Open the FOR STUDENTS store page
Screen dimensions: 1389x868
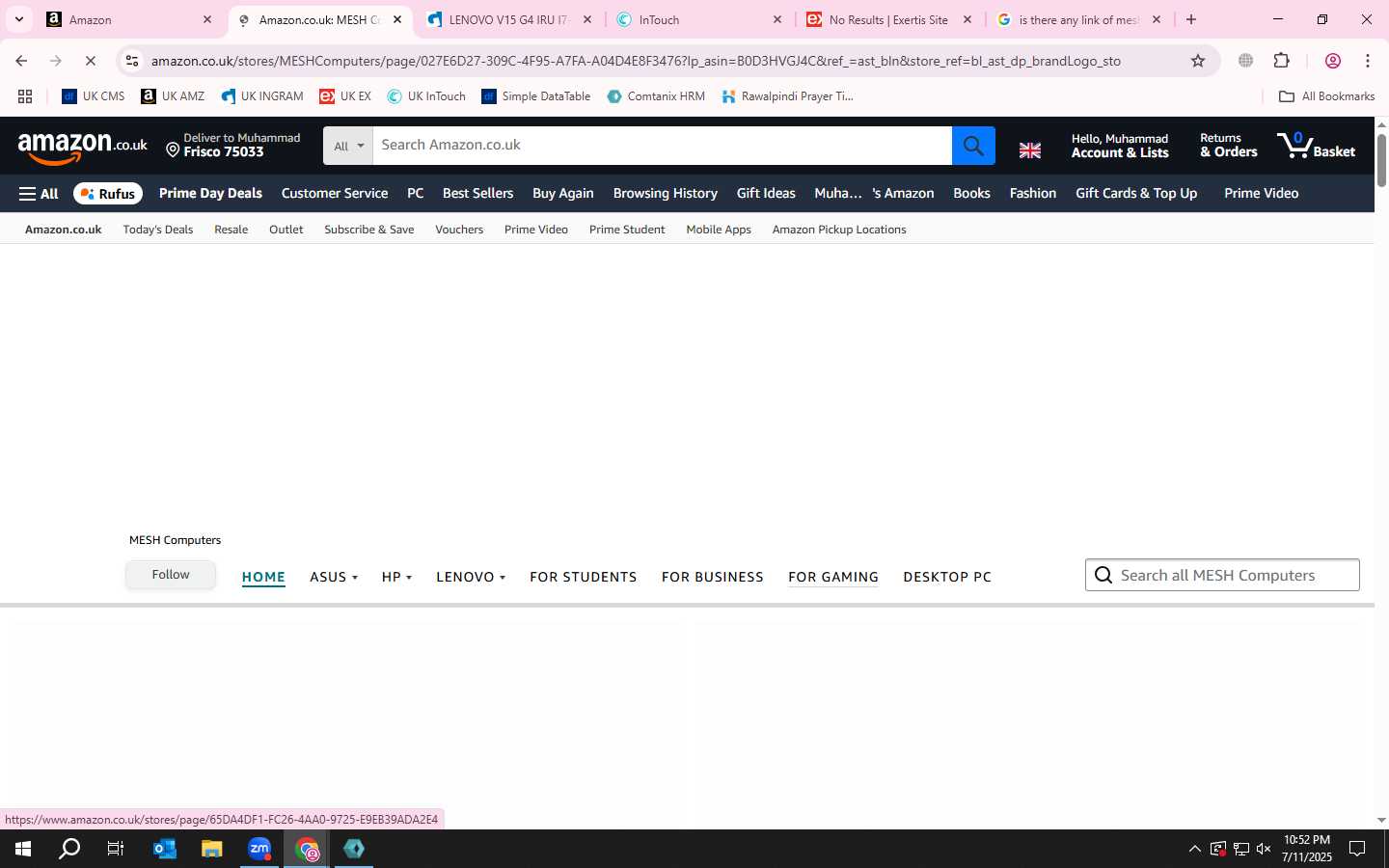tap(583, 577)
